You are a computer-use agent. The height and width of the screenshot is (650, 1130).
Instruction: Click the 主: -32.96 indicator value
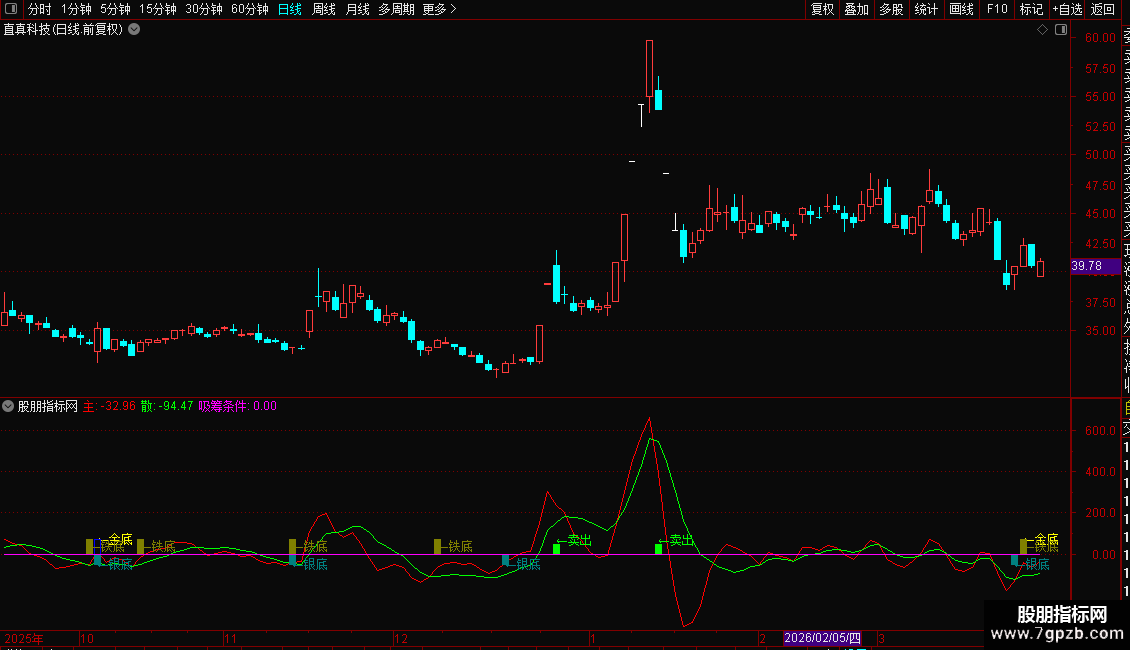tap(109, 406)
